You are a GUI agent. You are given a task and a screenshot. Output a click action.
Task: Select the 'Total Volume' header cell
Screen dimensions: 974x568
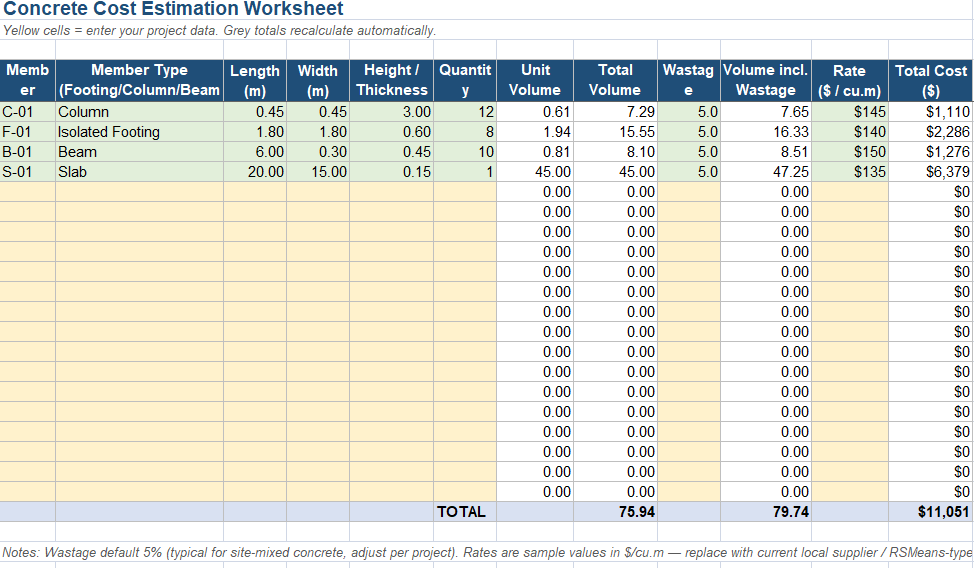click(616, 80)
